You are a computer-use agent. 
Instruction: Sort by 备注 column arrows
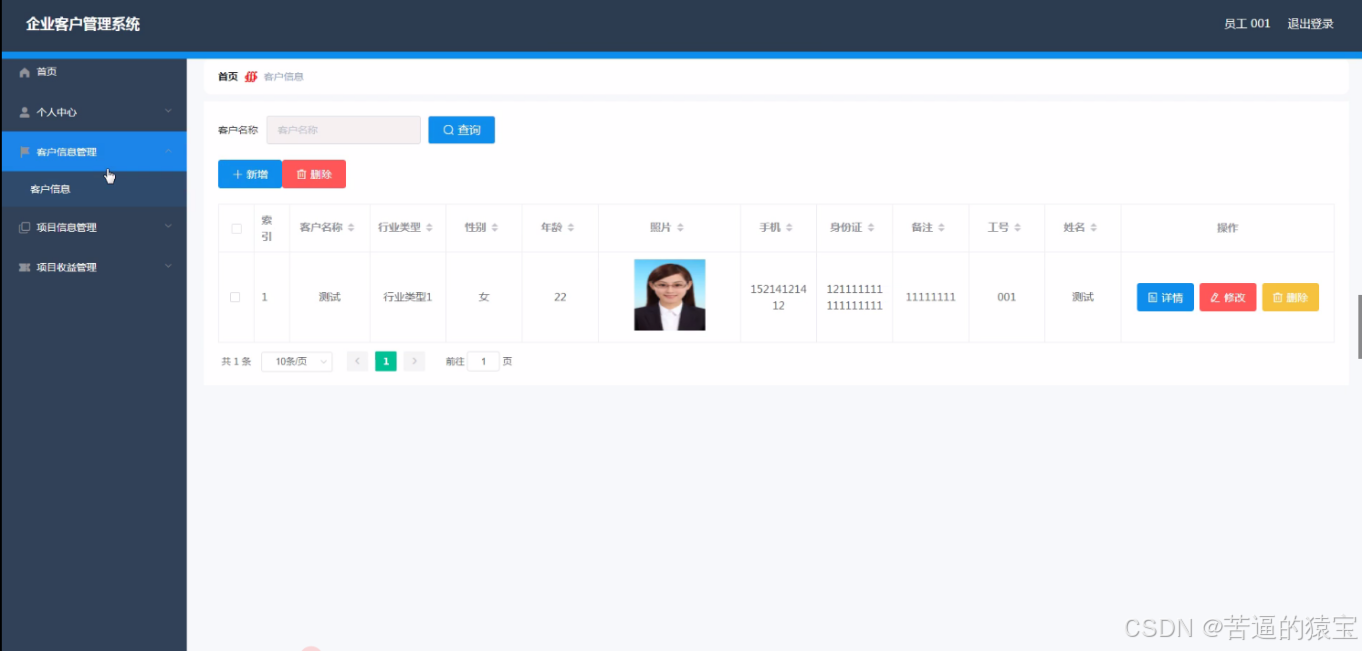coord(941,228)
